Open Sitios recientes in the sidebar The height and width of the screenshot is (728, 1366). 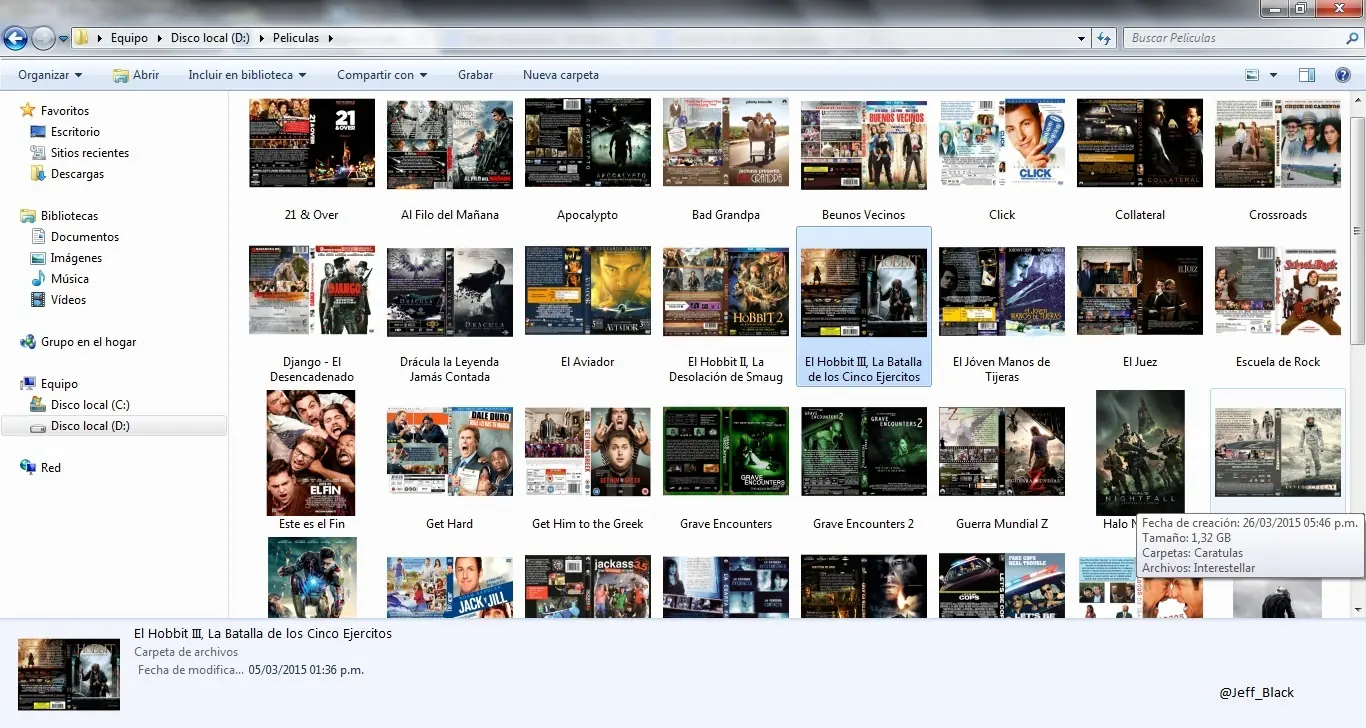tap(90, 153)
